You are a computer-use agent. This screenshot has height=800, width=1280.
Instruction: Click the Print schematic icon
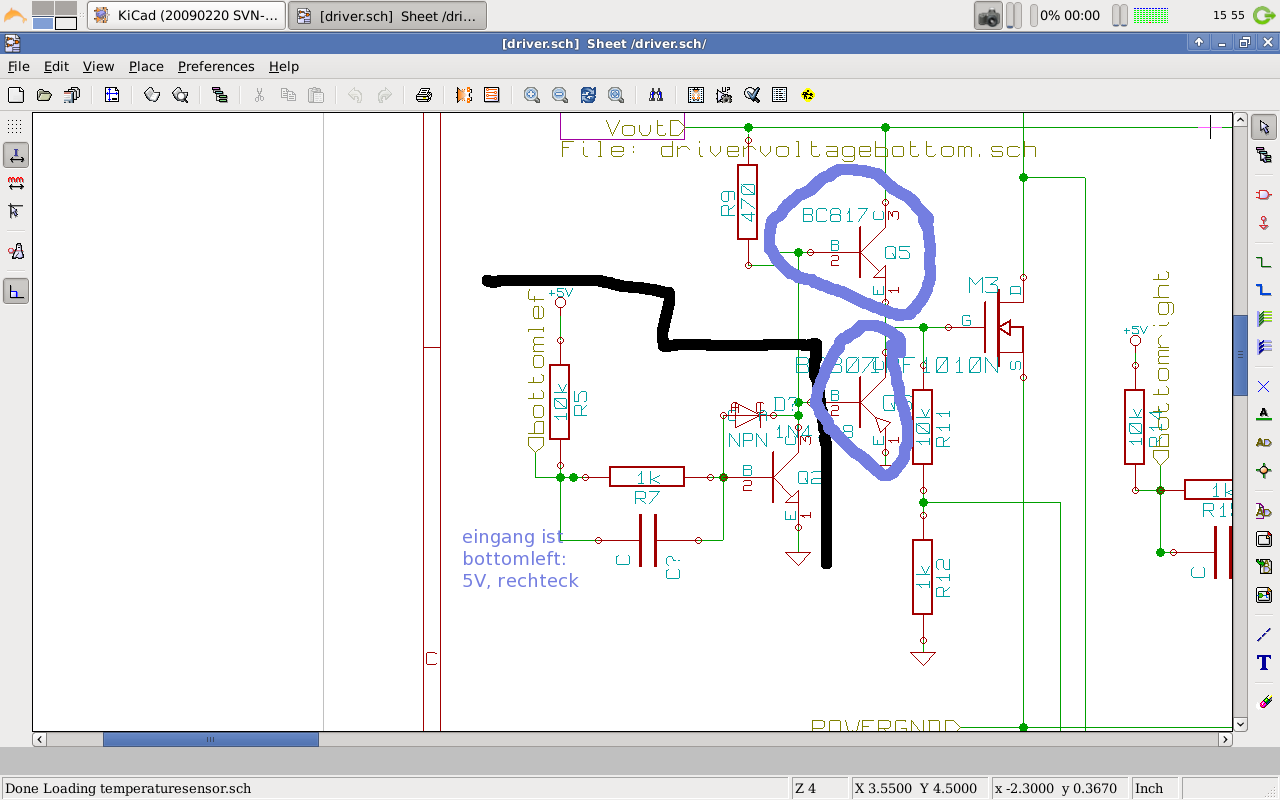423,95
